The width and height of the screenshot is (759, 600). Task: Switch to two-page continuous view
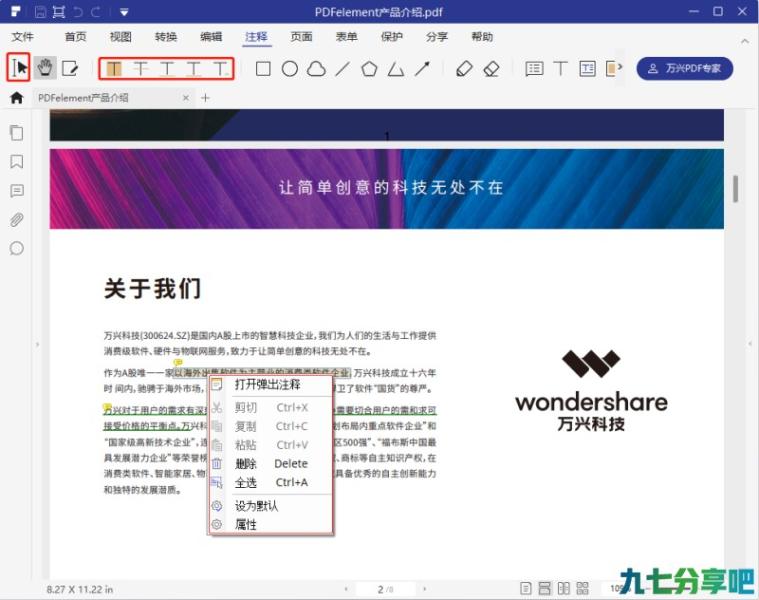(x=582, y=589)
